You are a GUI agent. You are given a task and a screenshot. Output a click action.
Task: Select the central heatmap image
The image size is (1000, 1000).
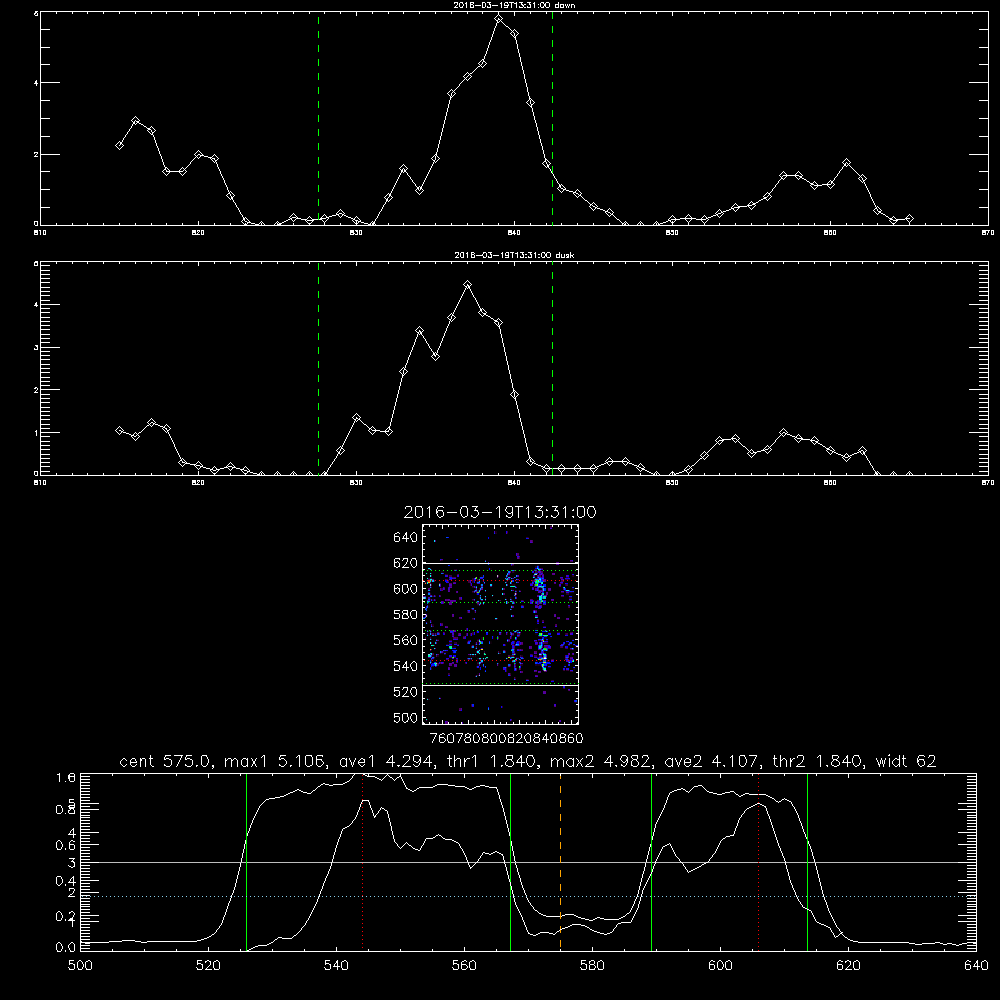[501, 624]
